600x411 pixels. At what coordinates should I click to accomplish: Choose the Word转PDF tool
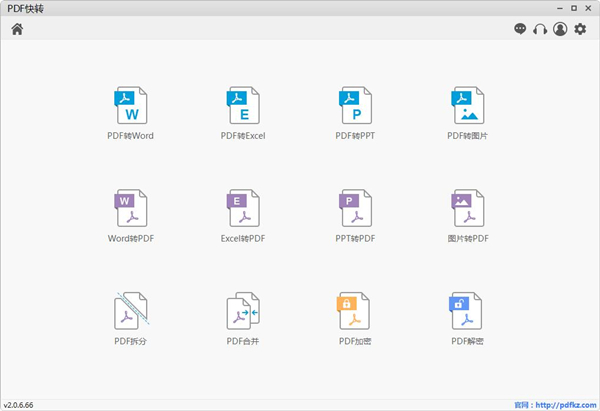pos(130,209)
